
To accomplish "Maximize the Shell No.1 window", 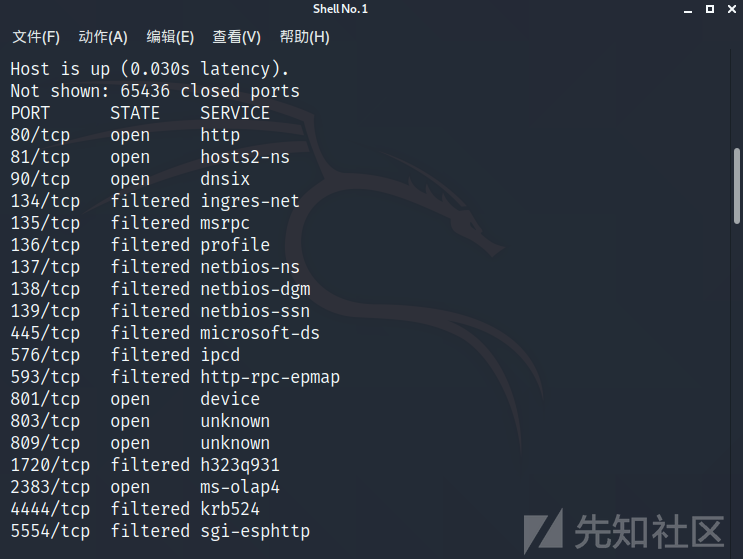I will tap(710, 9).
